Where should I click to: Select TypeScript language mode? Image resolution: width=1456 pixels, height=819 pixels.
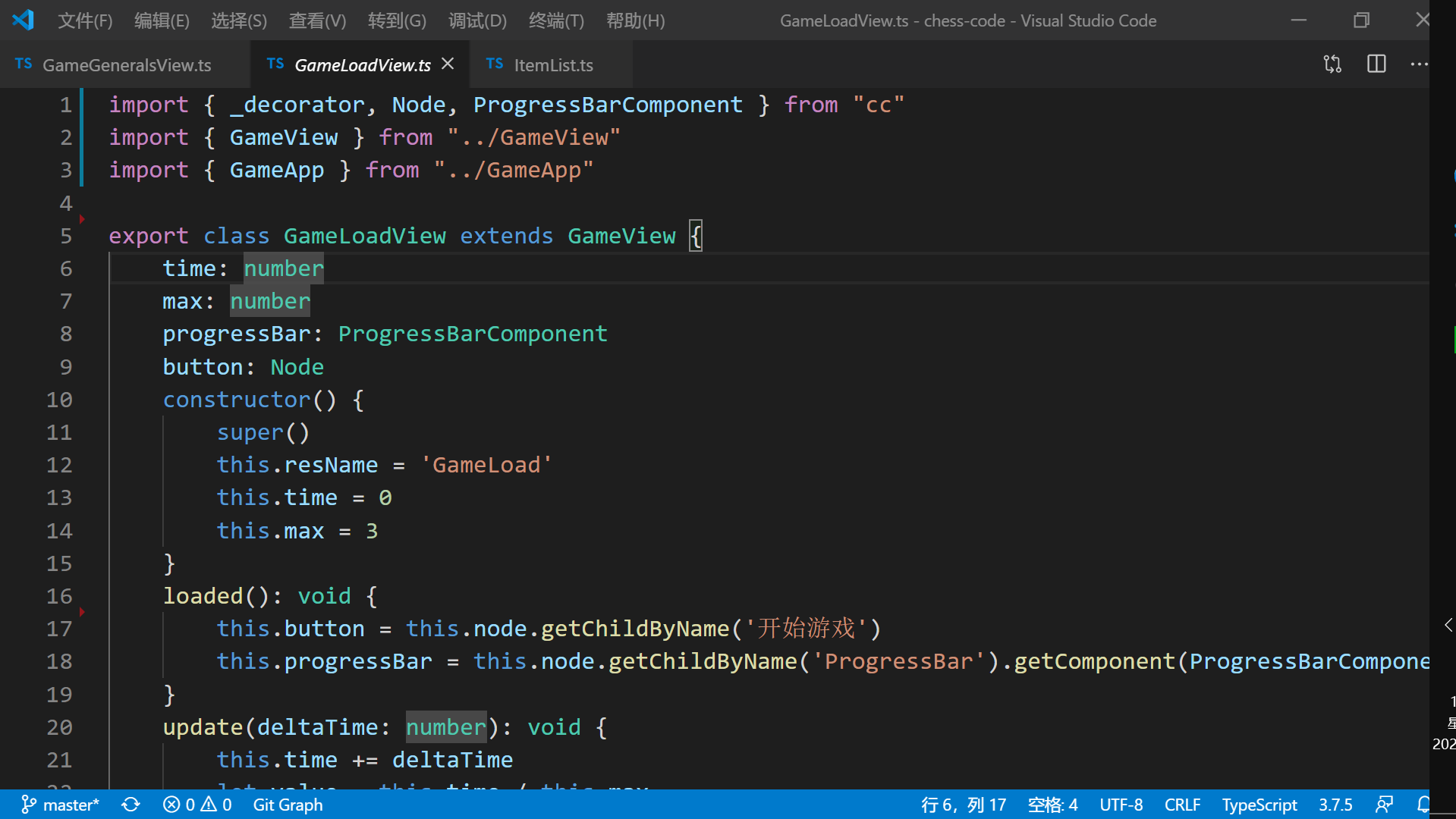click(1259, 805)
